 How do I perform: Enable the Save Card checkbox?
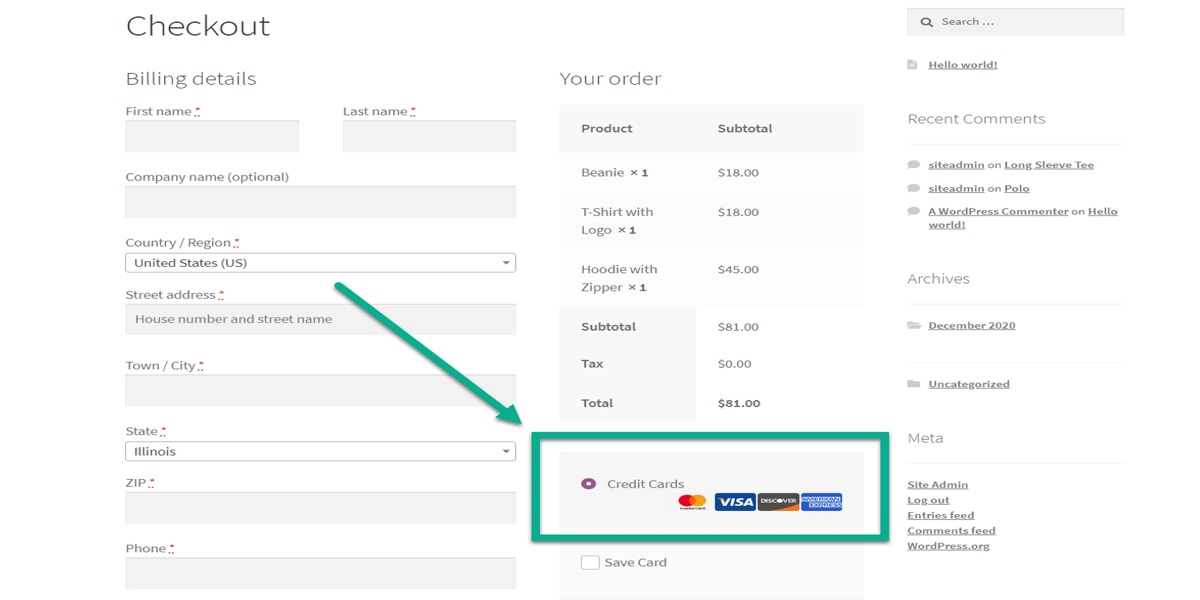pyautogui.click(x=590, y=563)
